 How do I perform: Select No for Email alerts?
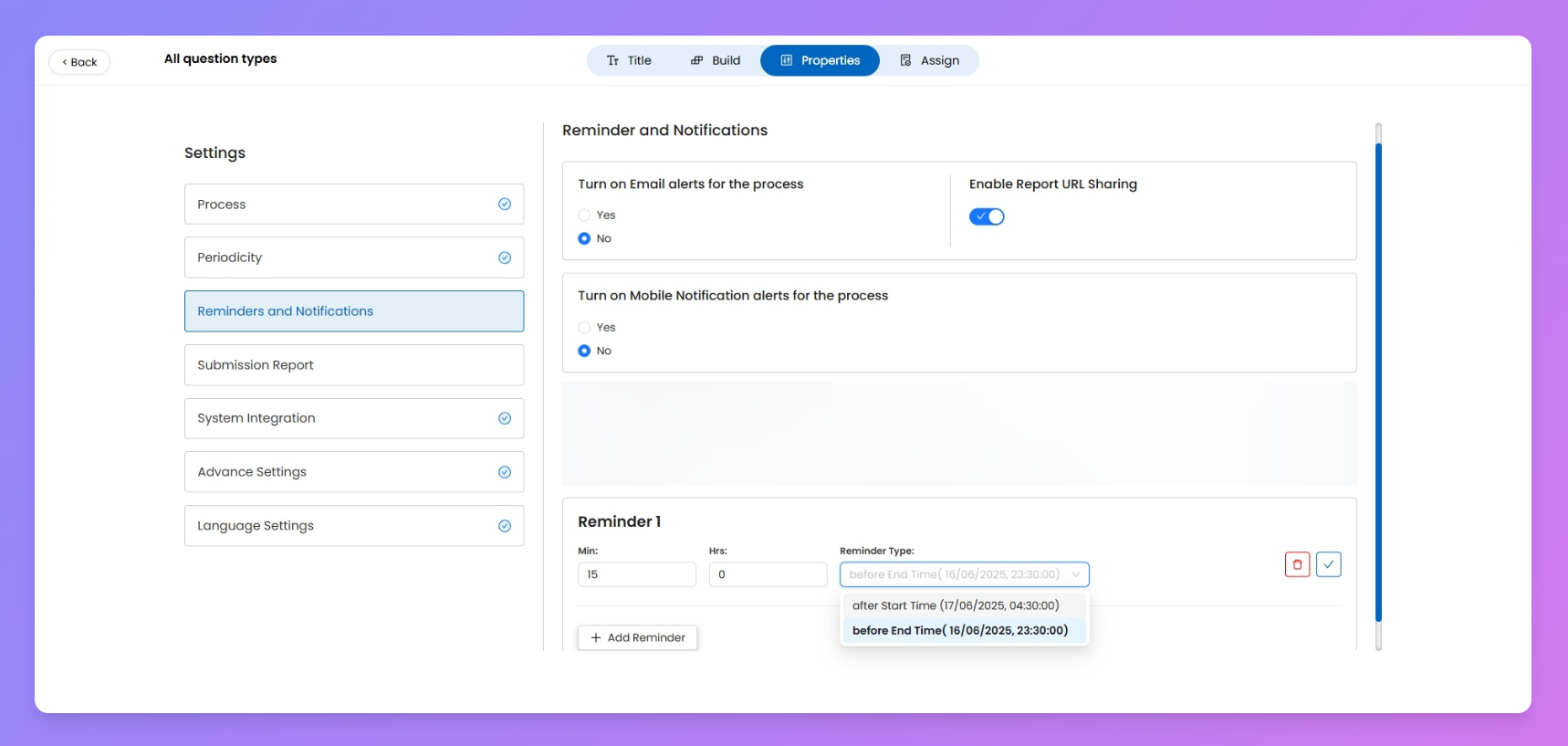584,238
